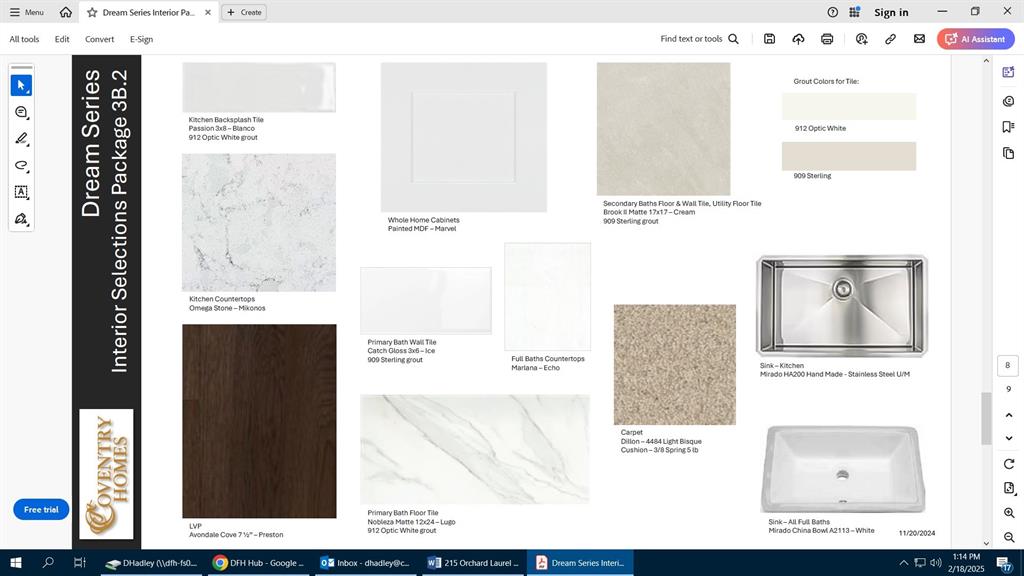Open Task View on the taskbar
The height and width of the screenshot is (576, 1024).
(x=79, y=562)
